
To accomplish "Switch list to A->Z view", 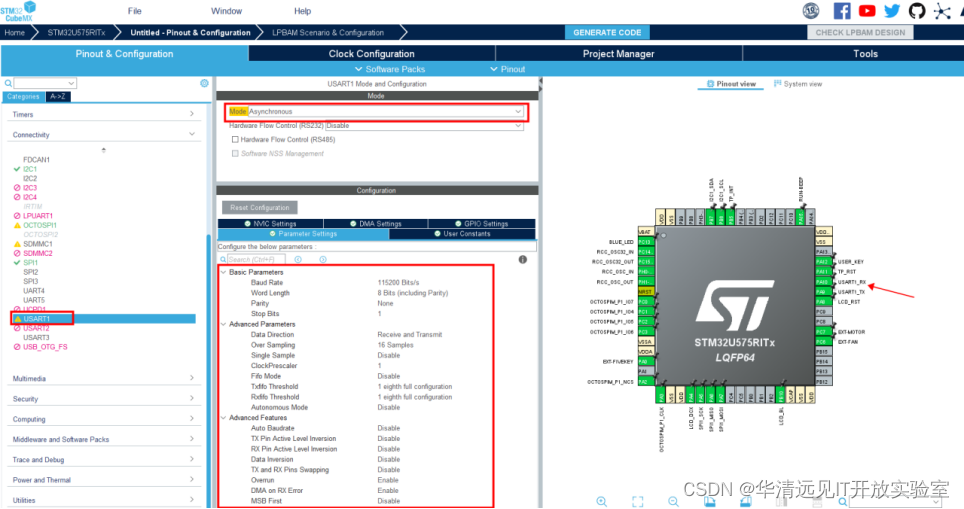I will [58, 97].
